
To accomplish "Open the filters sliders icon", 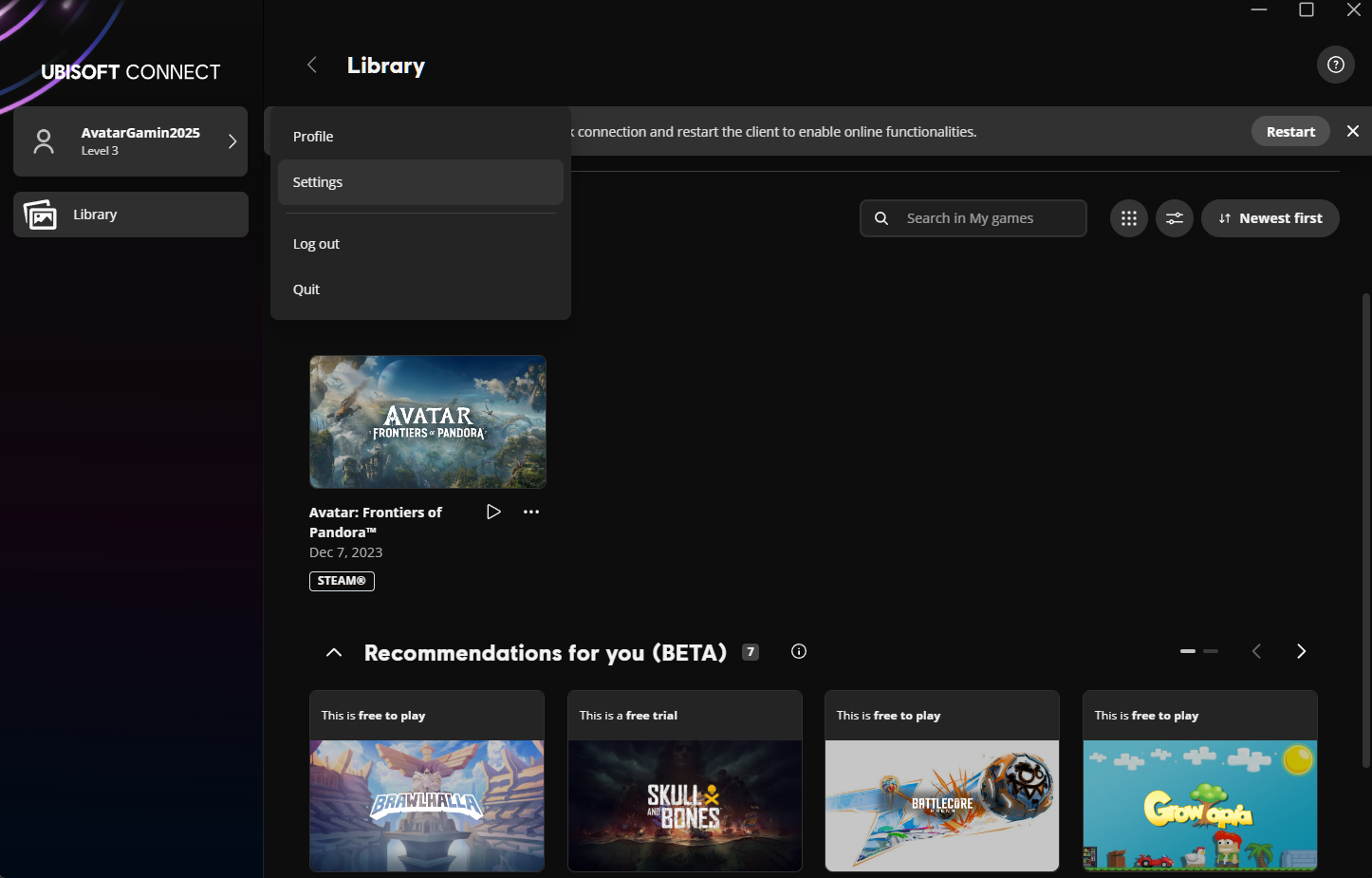I will 1174,218.
